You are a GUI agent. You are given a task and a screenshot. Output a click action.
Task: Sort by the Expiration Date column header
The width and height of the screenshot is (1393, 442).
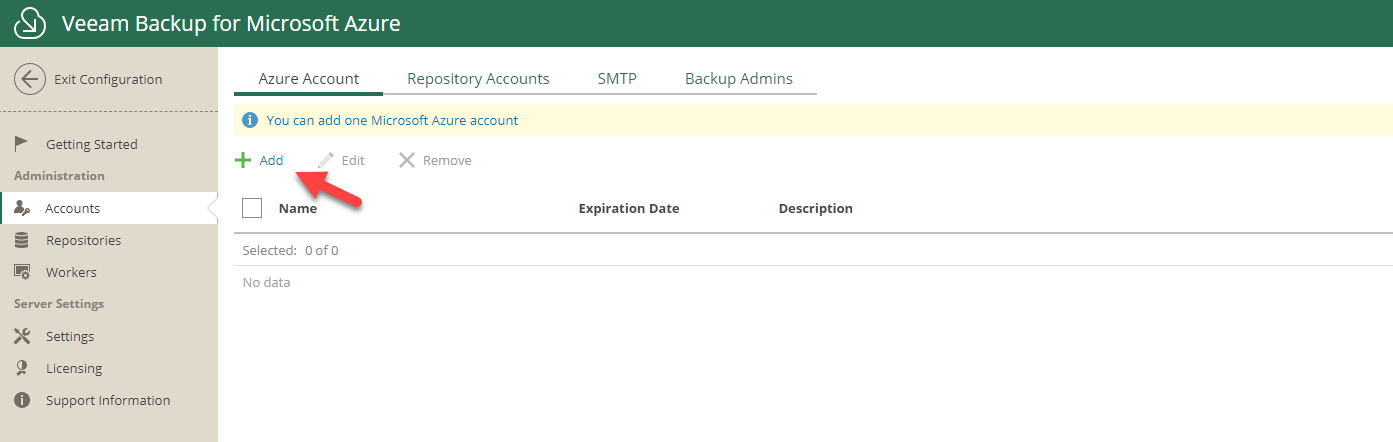(629, 208)
